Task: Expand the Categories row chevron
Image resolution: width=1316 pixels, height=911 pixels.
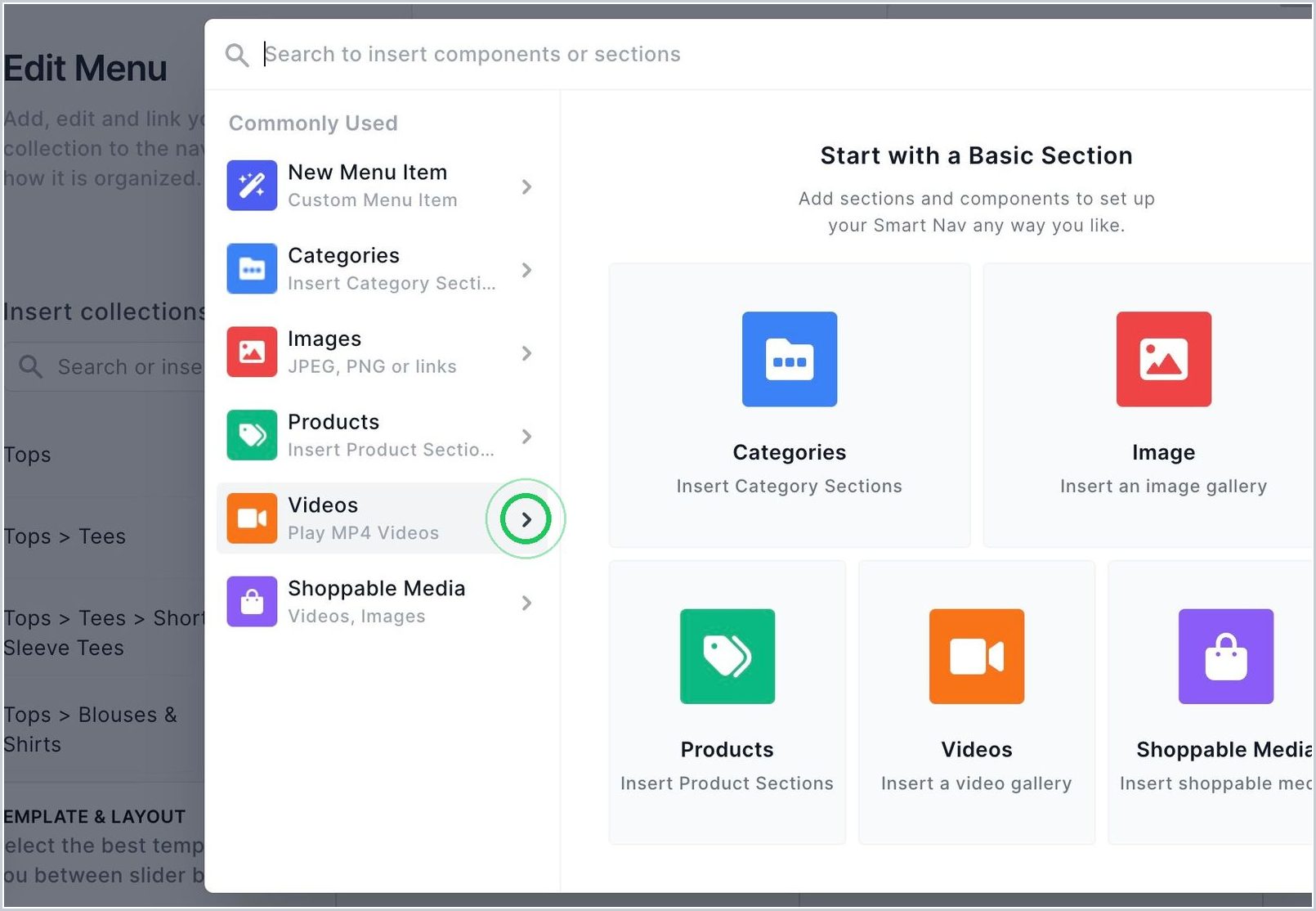Action: 527,270
